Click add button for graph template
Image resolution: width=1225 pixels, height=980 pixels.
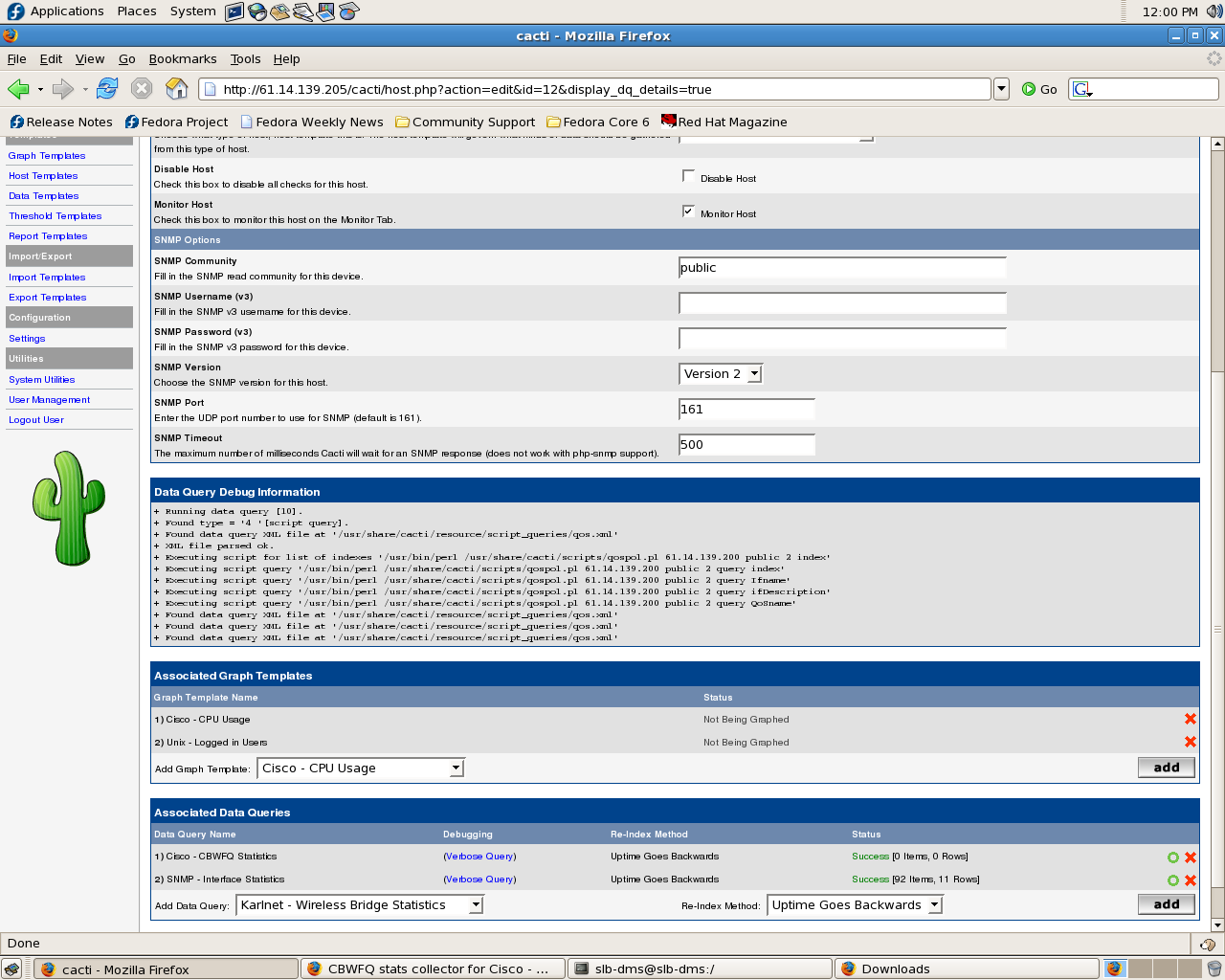click(x=1167, y=768)
